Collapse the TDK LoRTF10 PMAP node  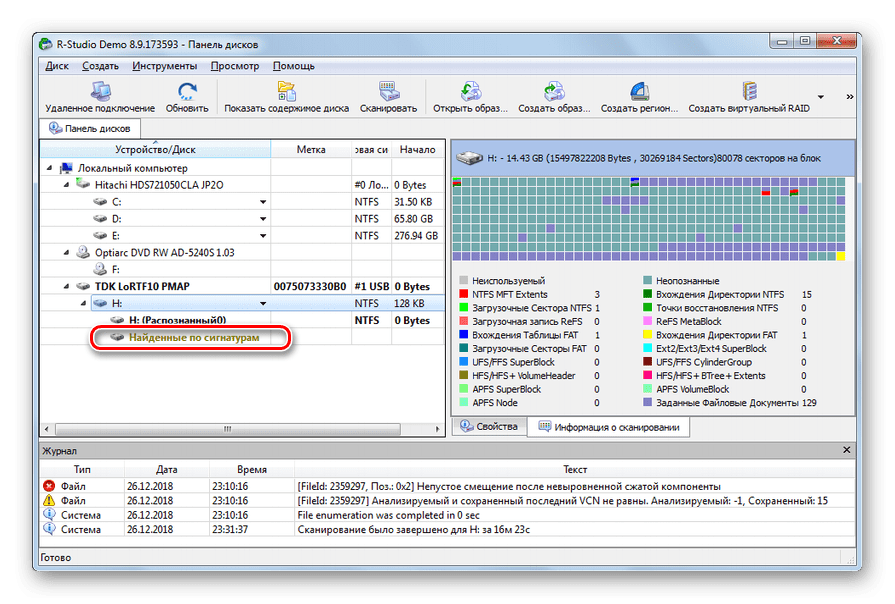67,286
